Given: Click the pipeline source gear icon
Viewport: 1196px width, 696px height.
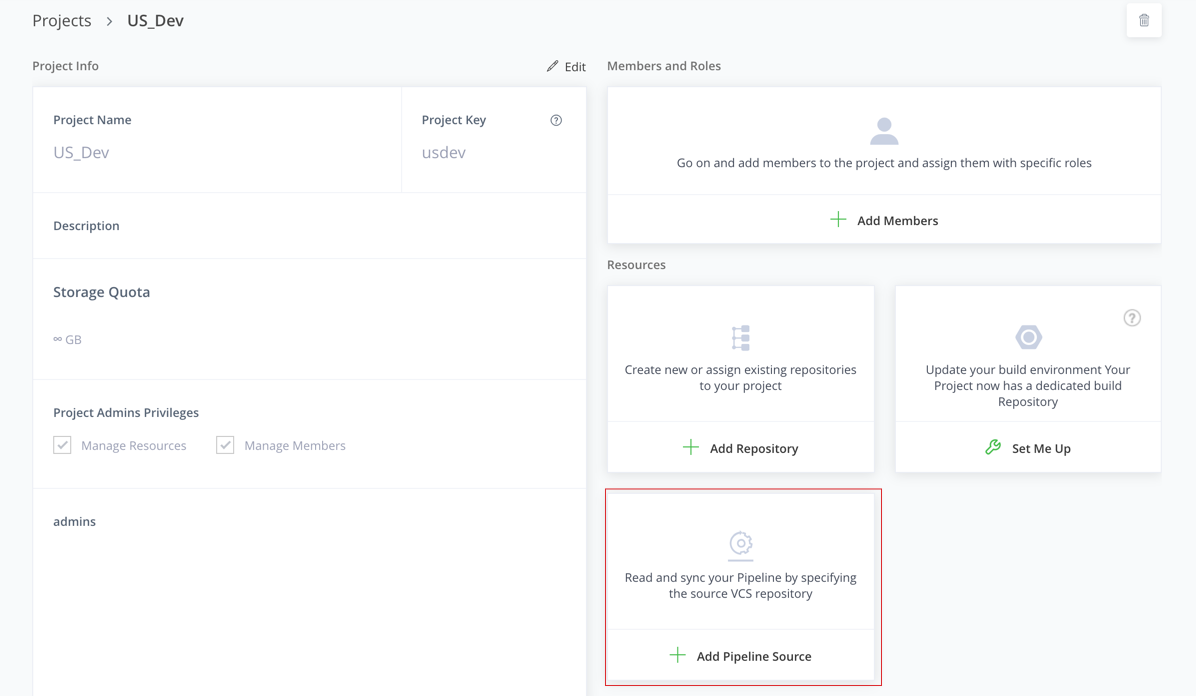Looking at the screenshot, I should click(741, 545).
